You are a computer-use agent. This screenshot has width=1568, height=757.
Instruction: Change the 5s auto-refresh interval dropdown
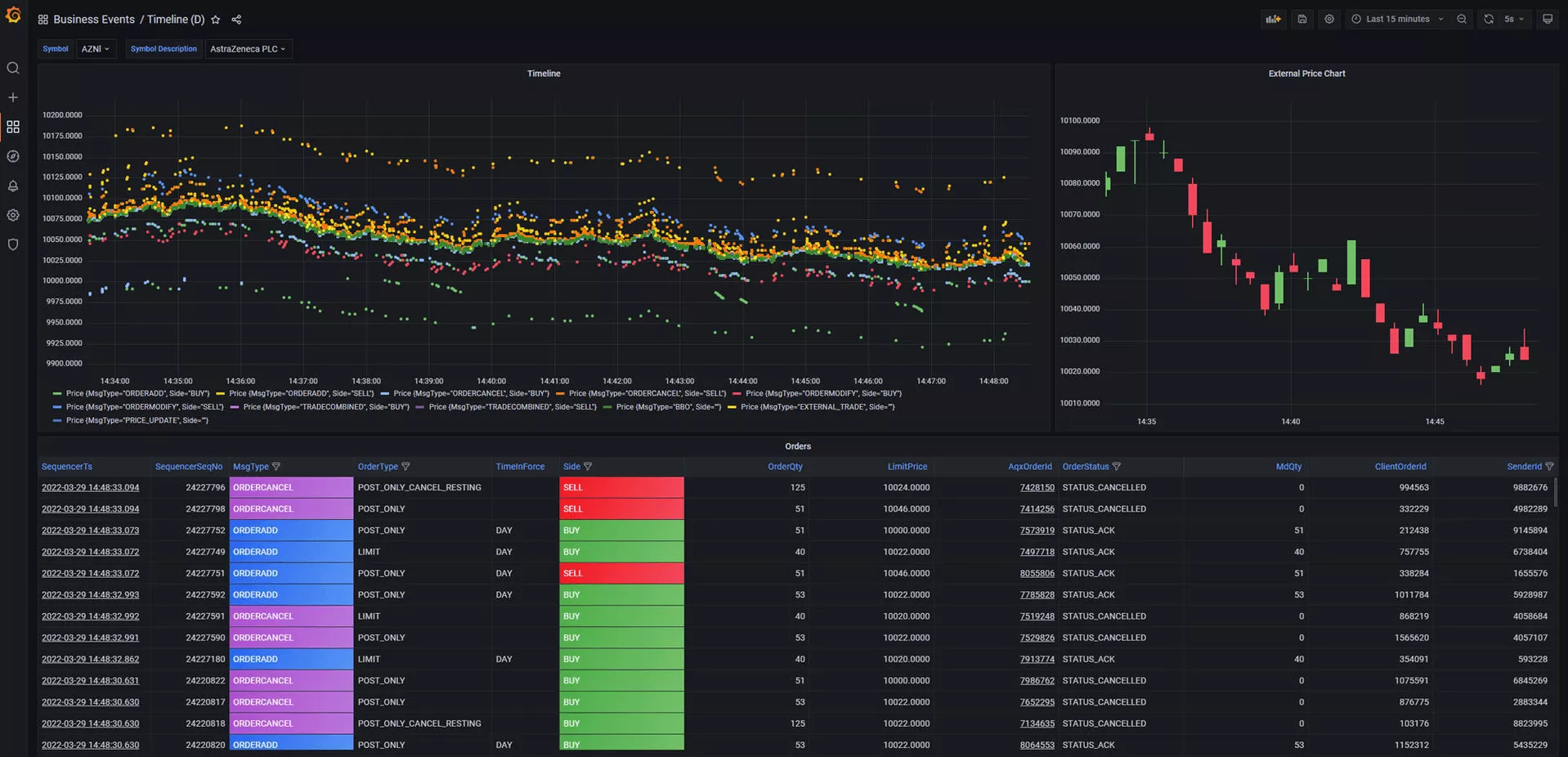1509,19
